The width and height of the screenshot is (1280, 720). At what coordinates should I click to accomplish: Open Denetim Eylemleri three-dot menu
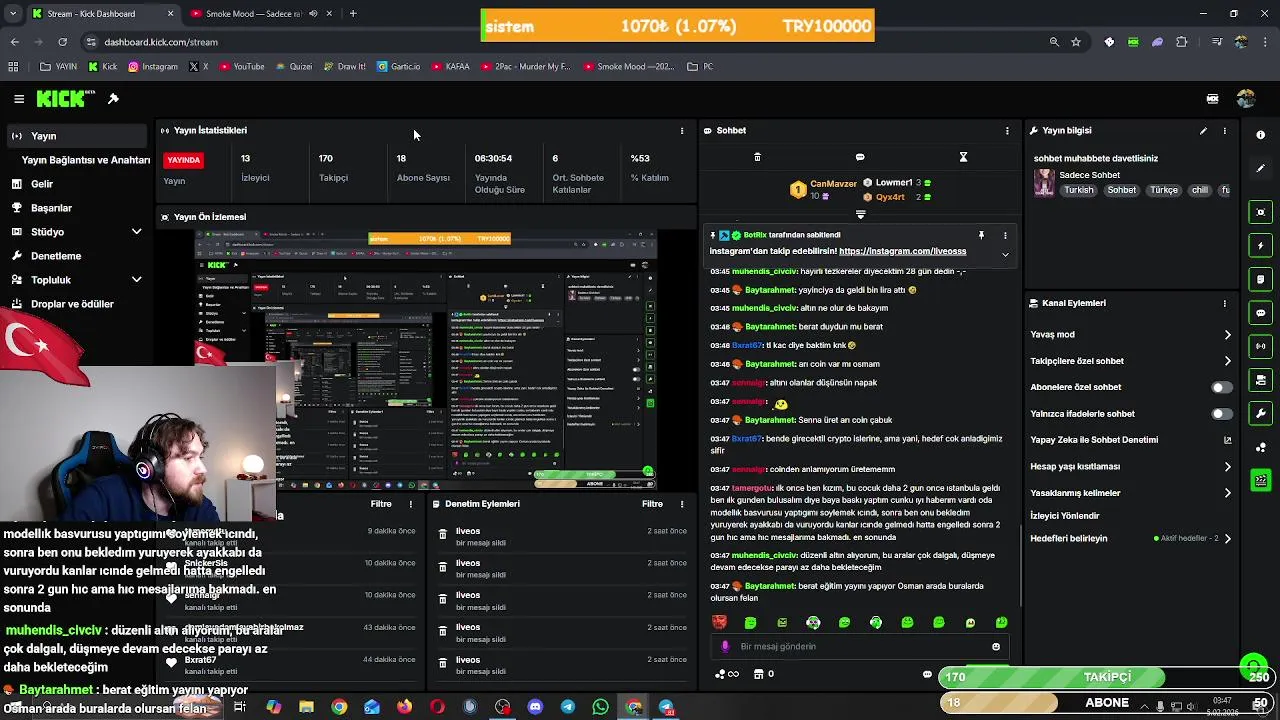(x=682, y=504)
